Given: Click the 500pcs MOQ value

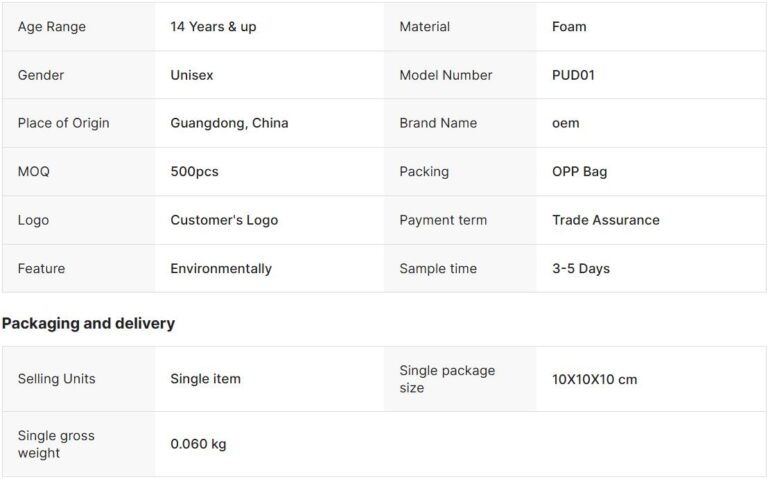Looking at the screenshot, I should [x=194, y=171].
